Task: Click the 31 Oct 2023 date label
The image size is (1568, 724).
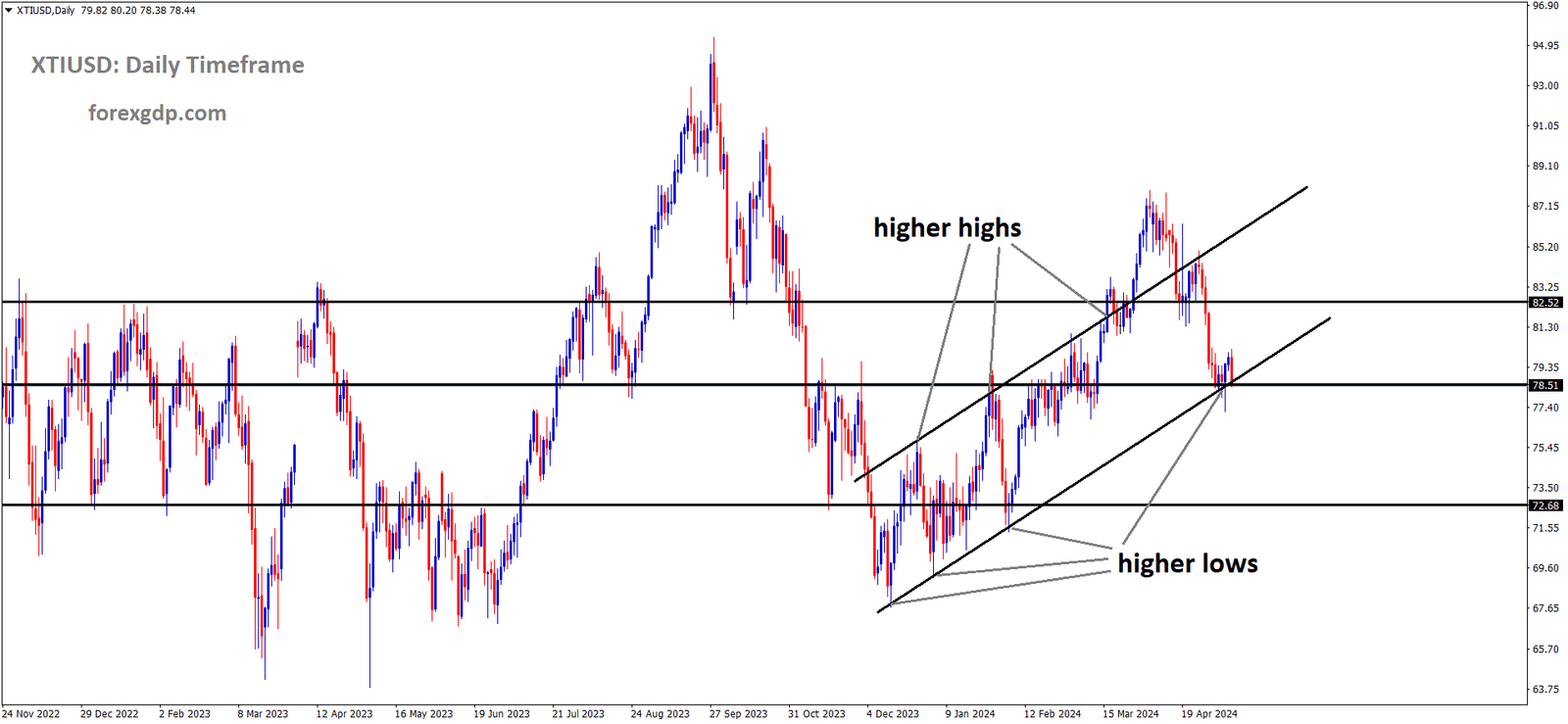Action: [816, 714]
